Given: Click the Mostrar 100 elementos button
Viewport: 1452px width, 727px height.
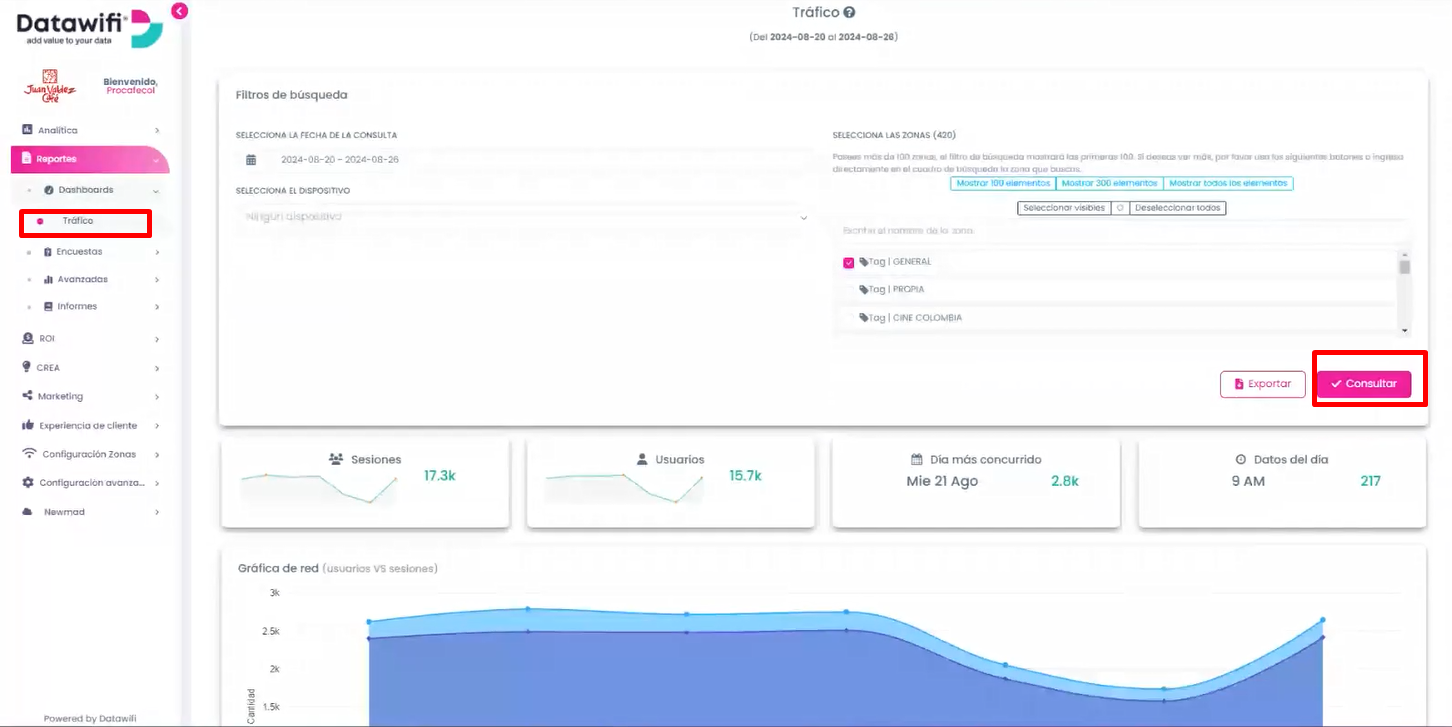Looking at the screenshot, I should coord(1003,184).
